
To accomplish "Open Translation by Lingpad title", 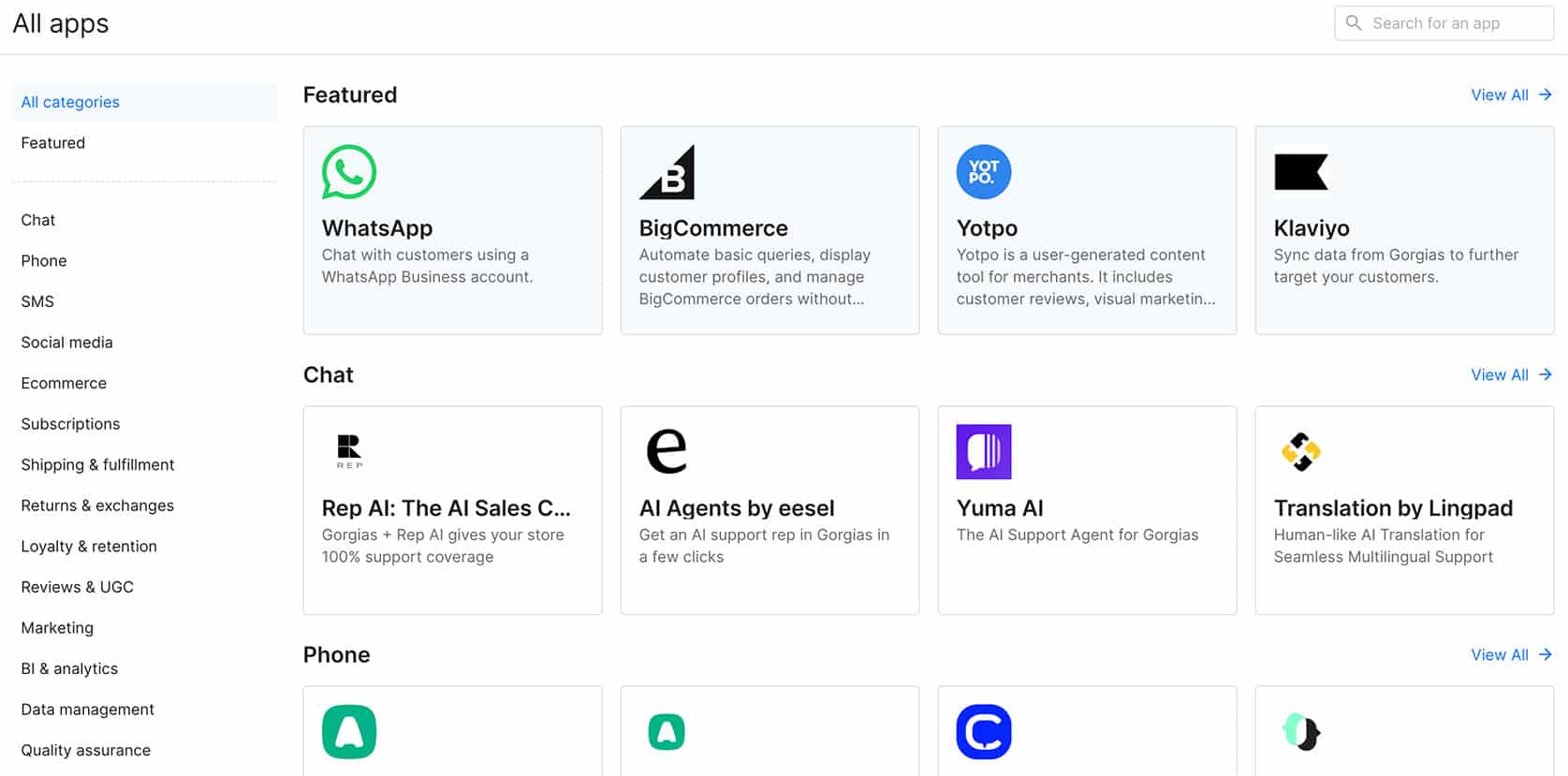I will point(1393,508).
